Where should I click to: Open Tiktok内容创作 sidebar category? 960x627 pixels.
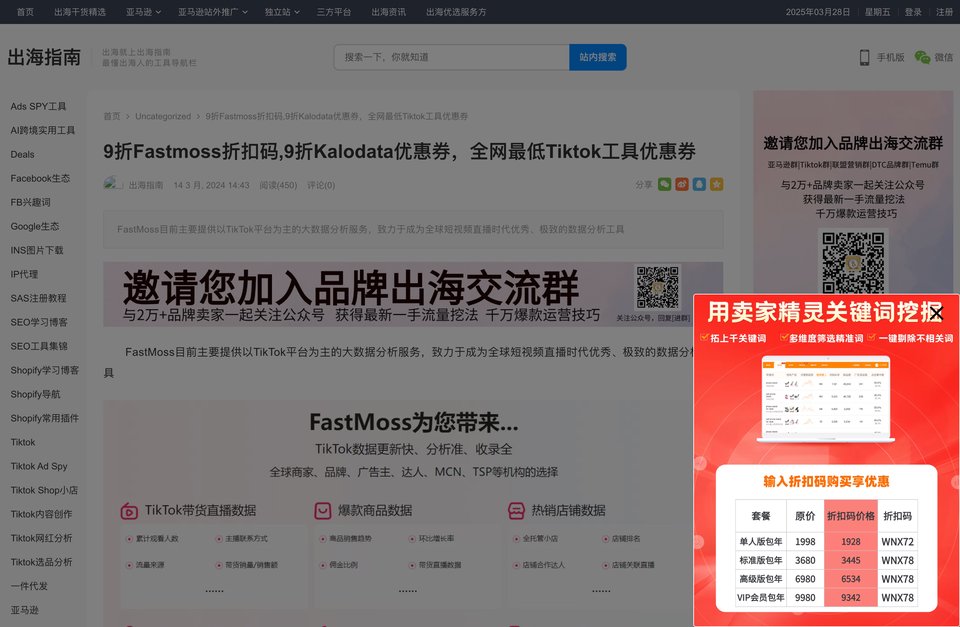coord(41,514)
